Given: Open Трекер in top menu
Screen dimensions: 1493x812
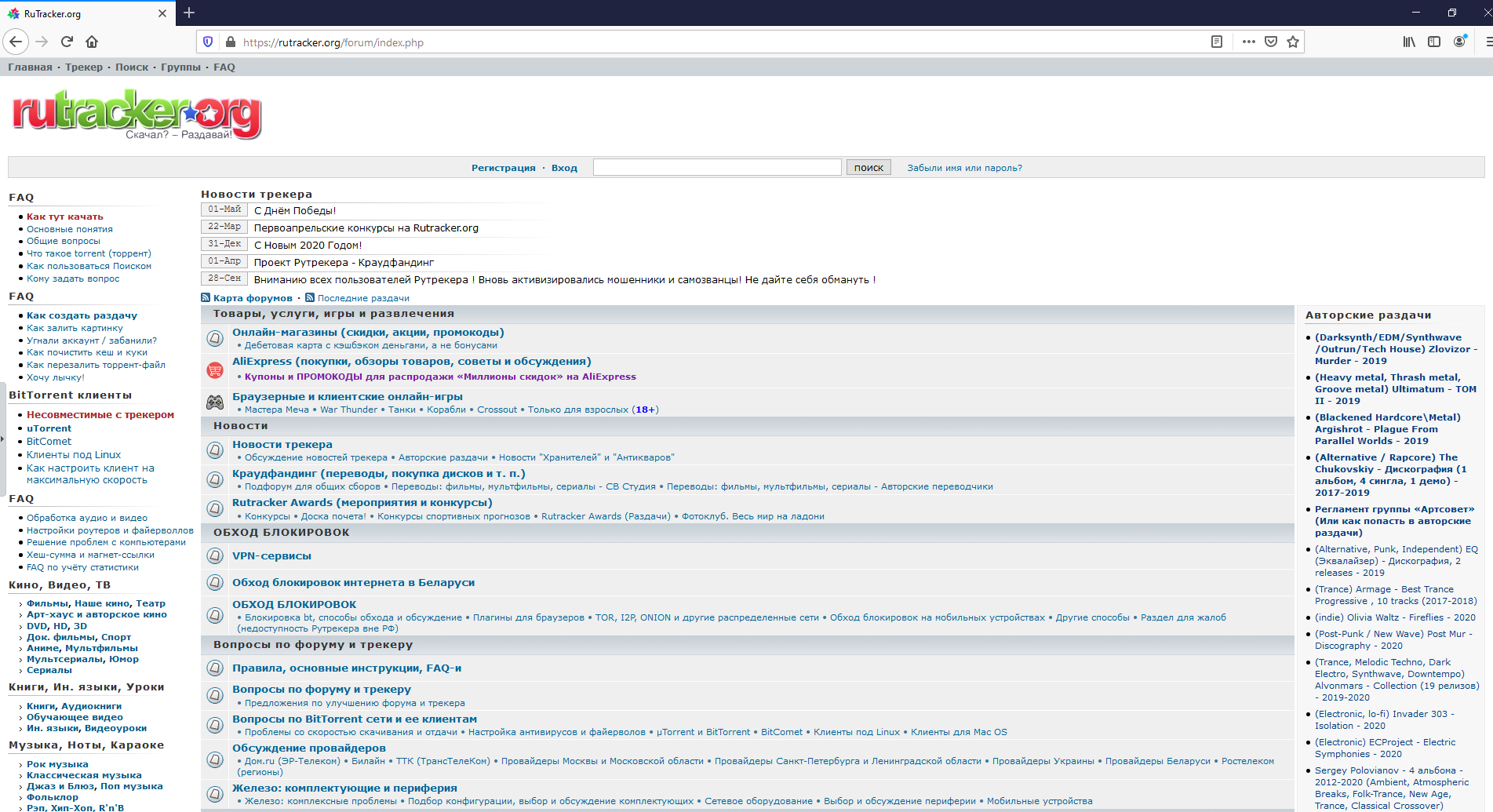Looking at the screenshot, I should (x=84, y=67).
